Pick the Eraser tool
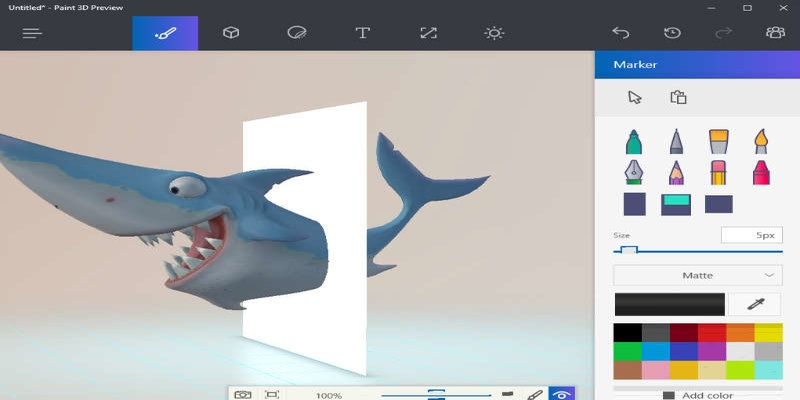This screenshot has height=400, width=800. point(718,172)
